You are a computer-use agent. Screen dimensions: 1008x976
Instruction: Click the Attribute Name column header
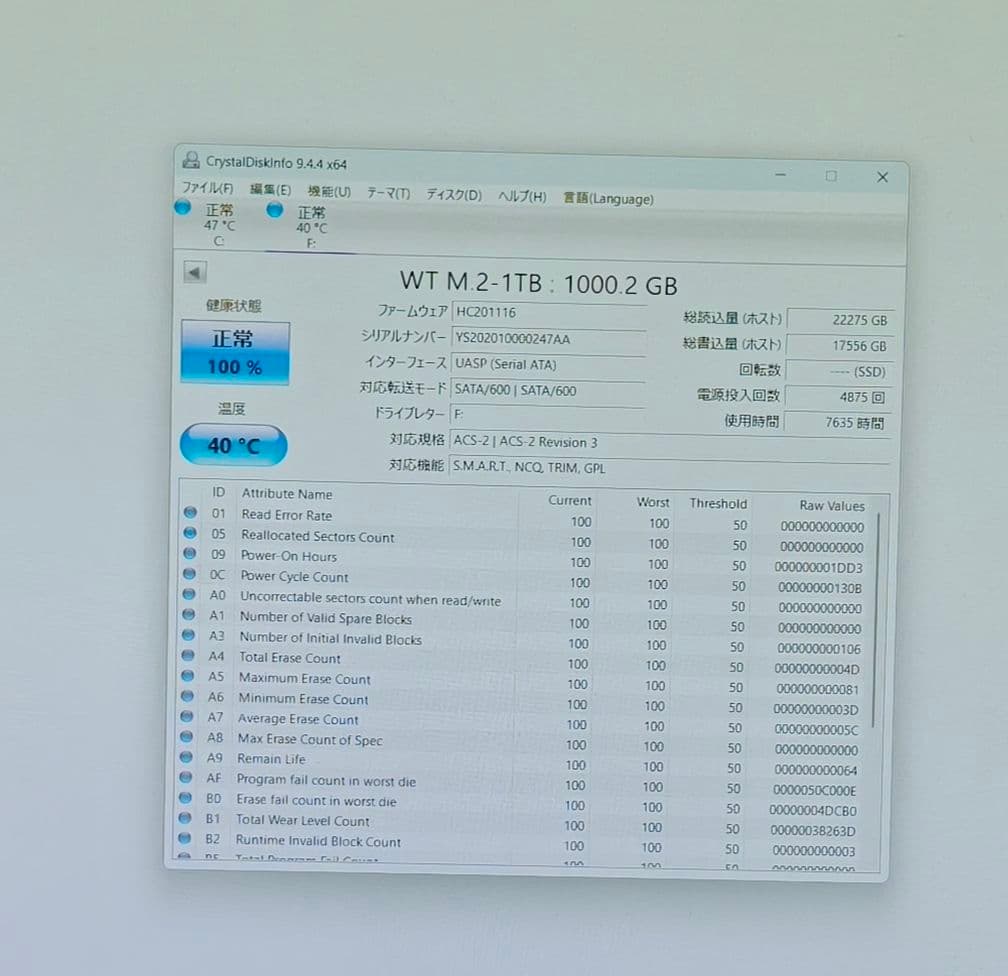tap(287, 494)
